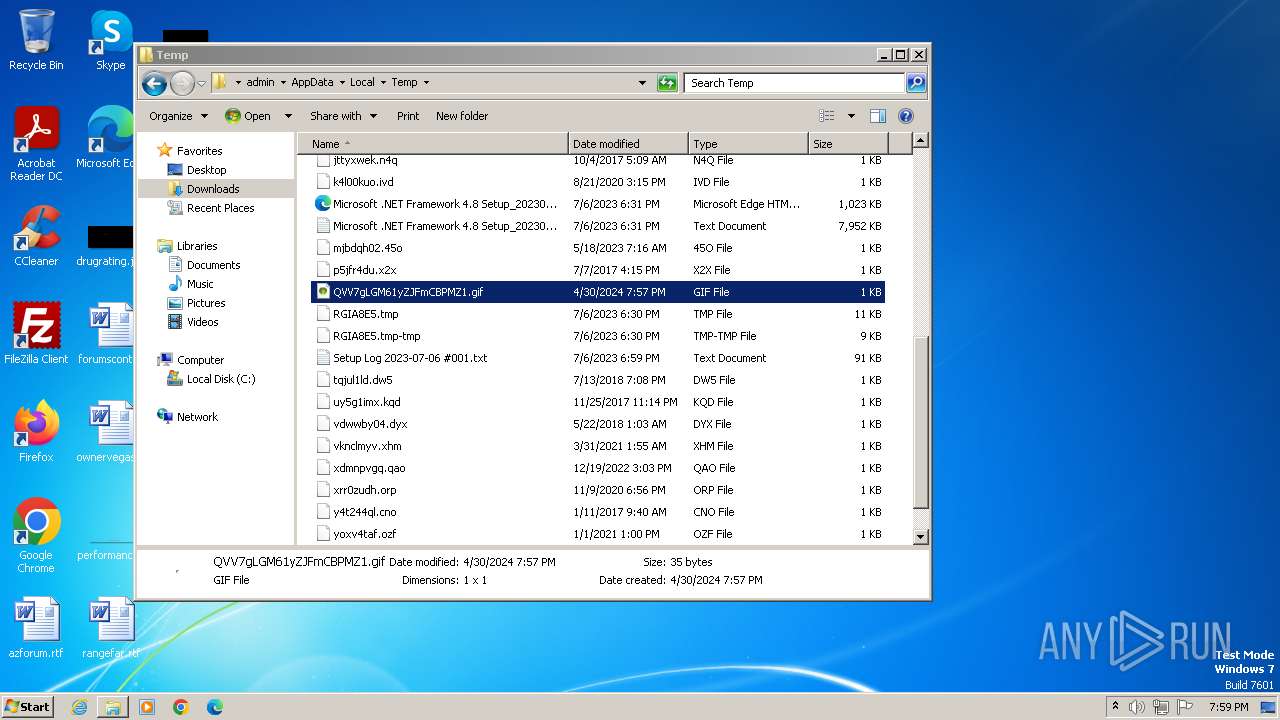Open Google Chrome desktop icon
Image resolution: width=1280 pixels, height=720 pixels.
pos(36,535)
